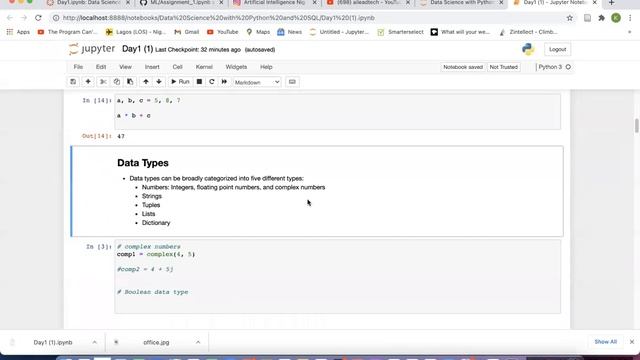Open the Edit menu
Image resolution: width=640 pixels, height=360 pixels.
(x=101, y=67)
